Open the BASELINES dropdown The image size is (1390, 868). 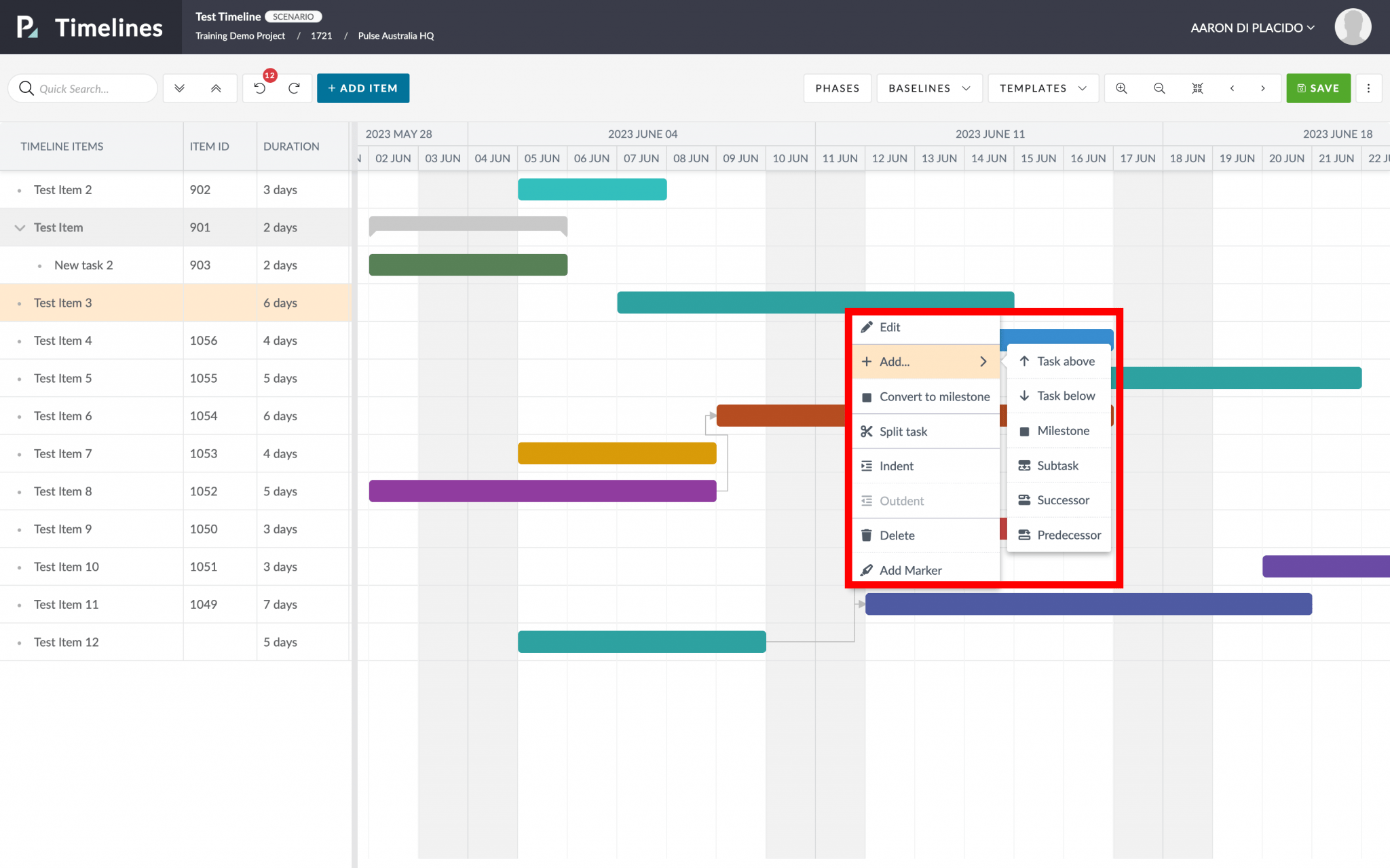(x=928, y=88)
